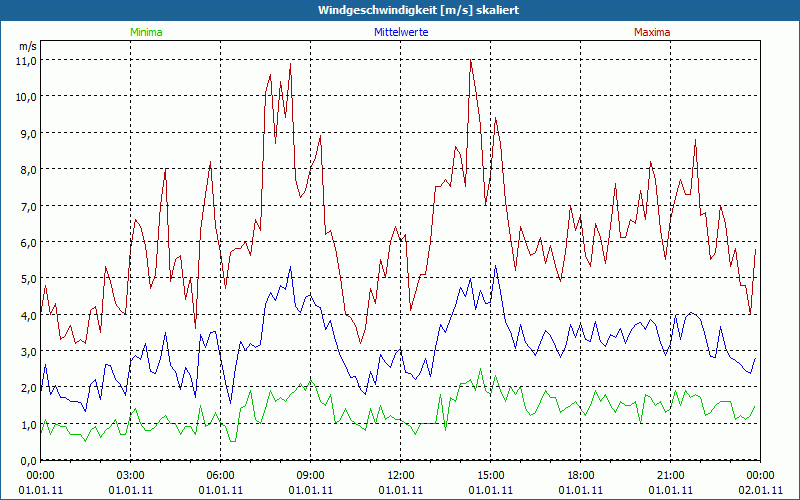The height and width of the screenshot is (500, 800).
Task: Click the 15:00 time axis label
Action: (x=490, y=476)
